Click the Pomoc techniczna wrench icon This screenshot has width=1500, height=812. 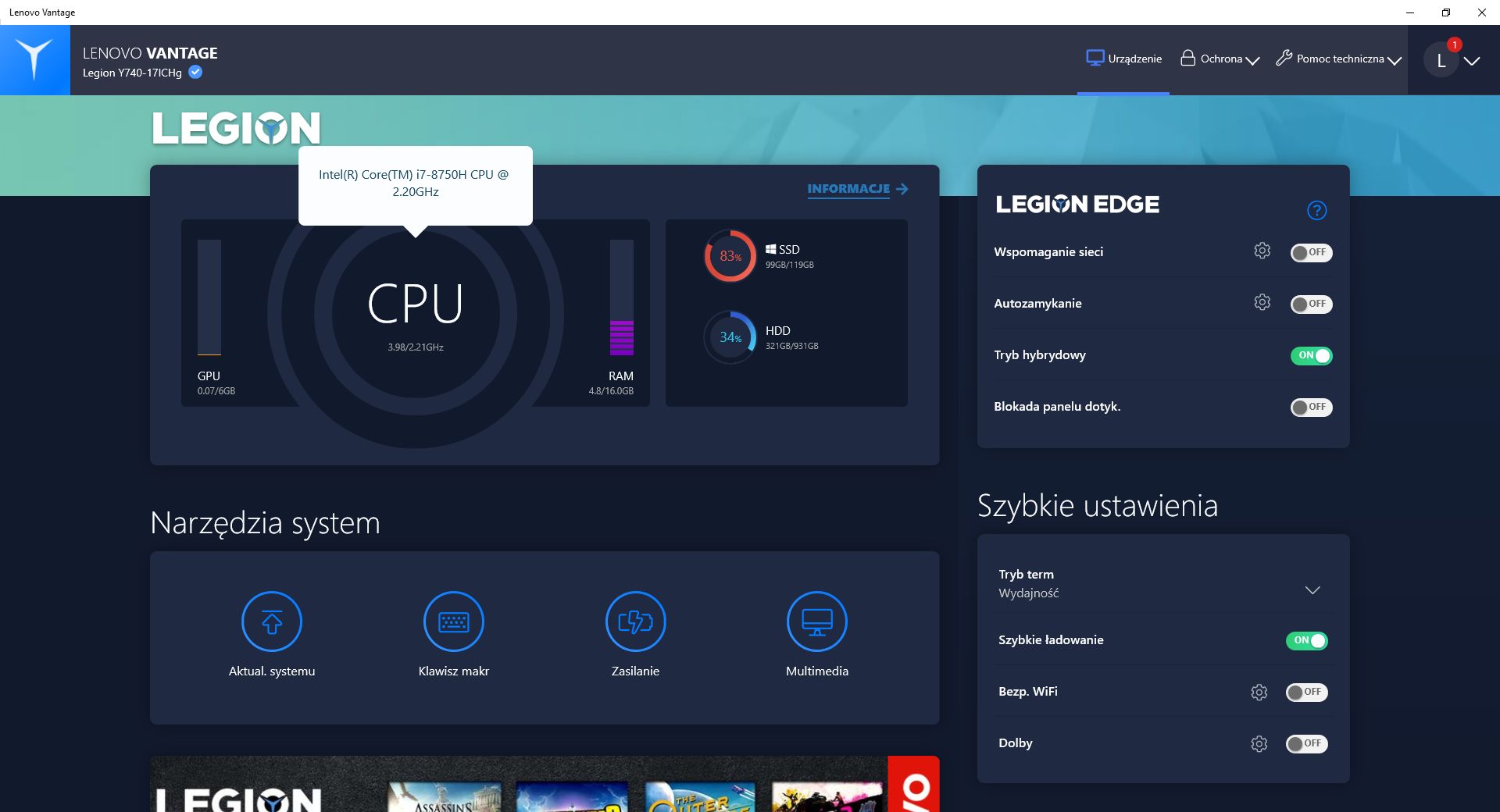click(x=1284, y=58)
